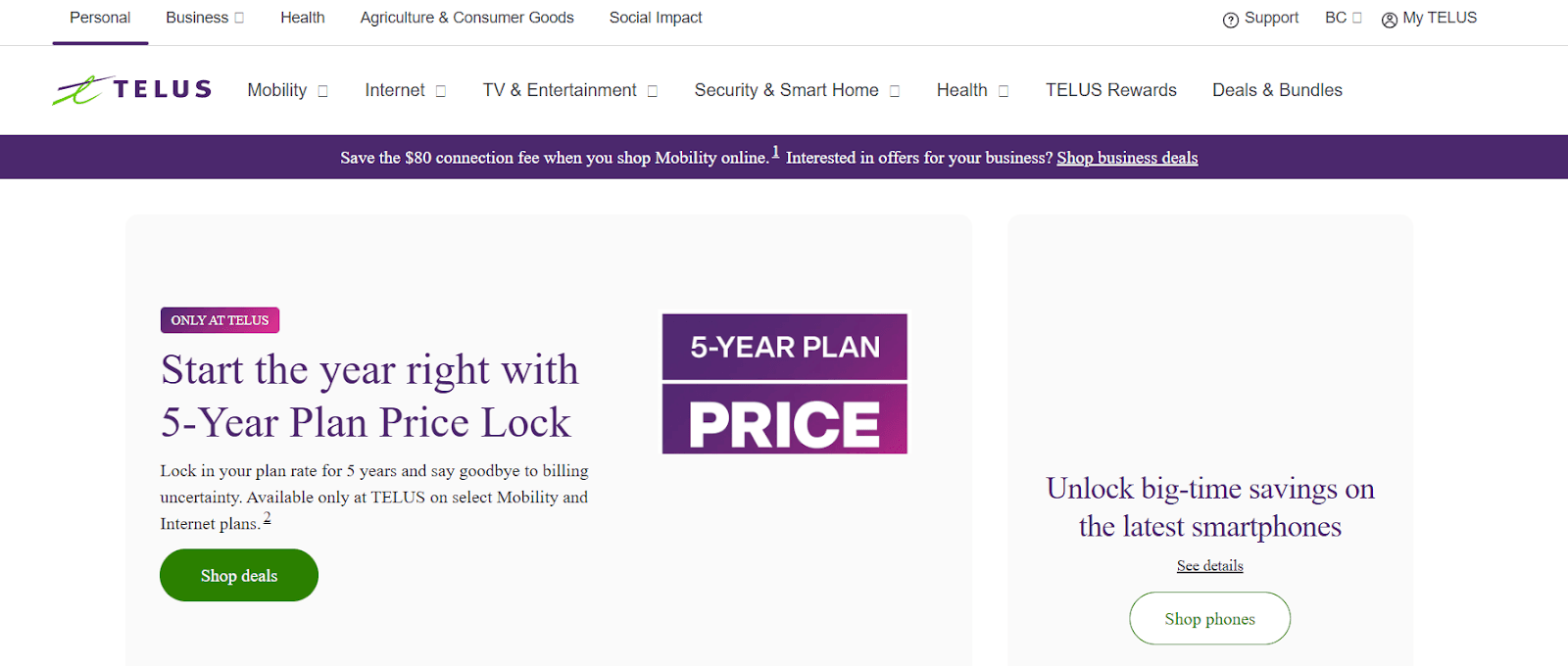This screenshot has height=666, width=1568.
Task: Open TV & Entertainment dropdown
Action: click(x=569, y=90)
